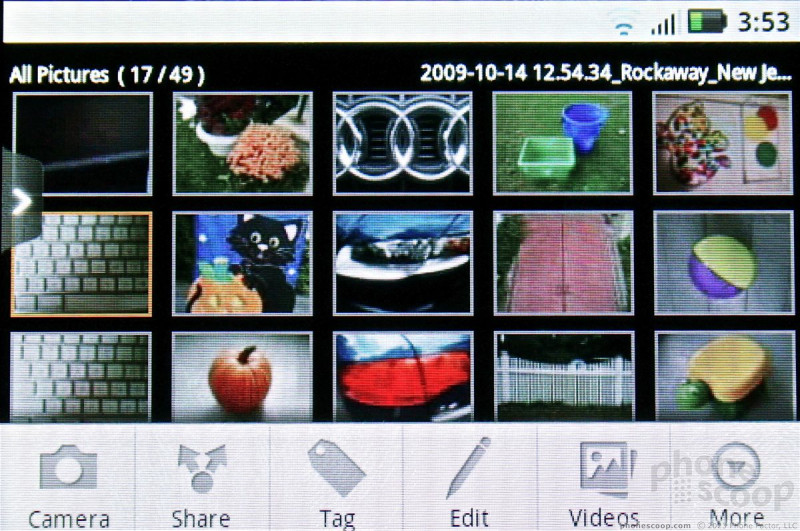Viewport: 800px width, 531px height.
Task: Tap the battery indicator icon
Action: tap(707, 22)
